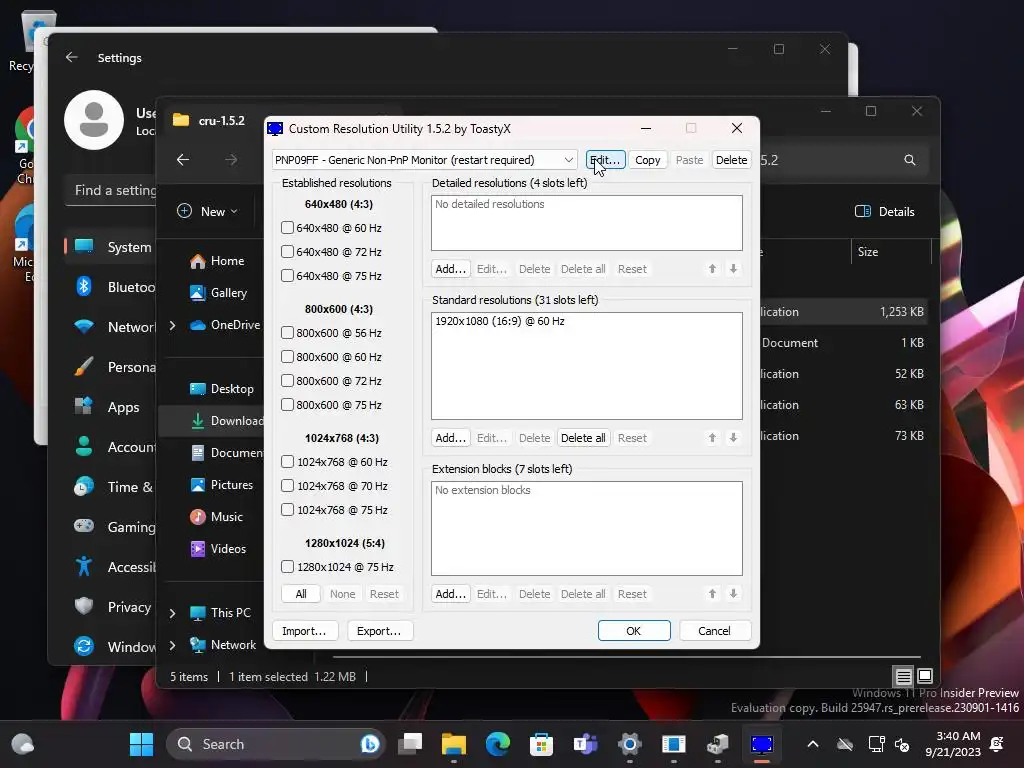The image size is (1024, 768).
Task: Click the taskbar Search box
Action: click(276, 744)
